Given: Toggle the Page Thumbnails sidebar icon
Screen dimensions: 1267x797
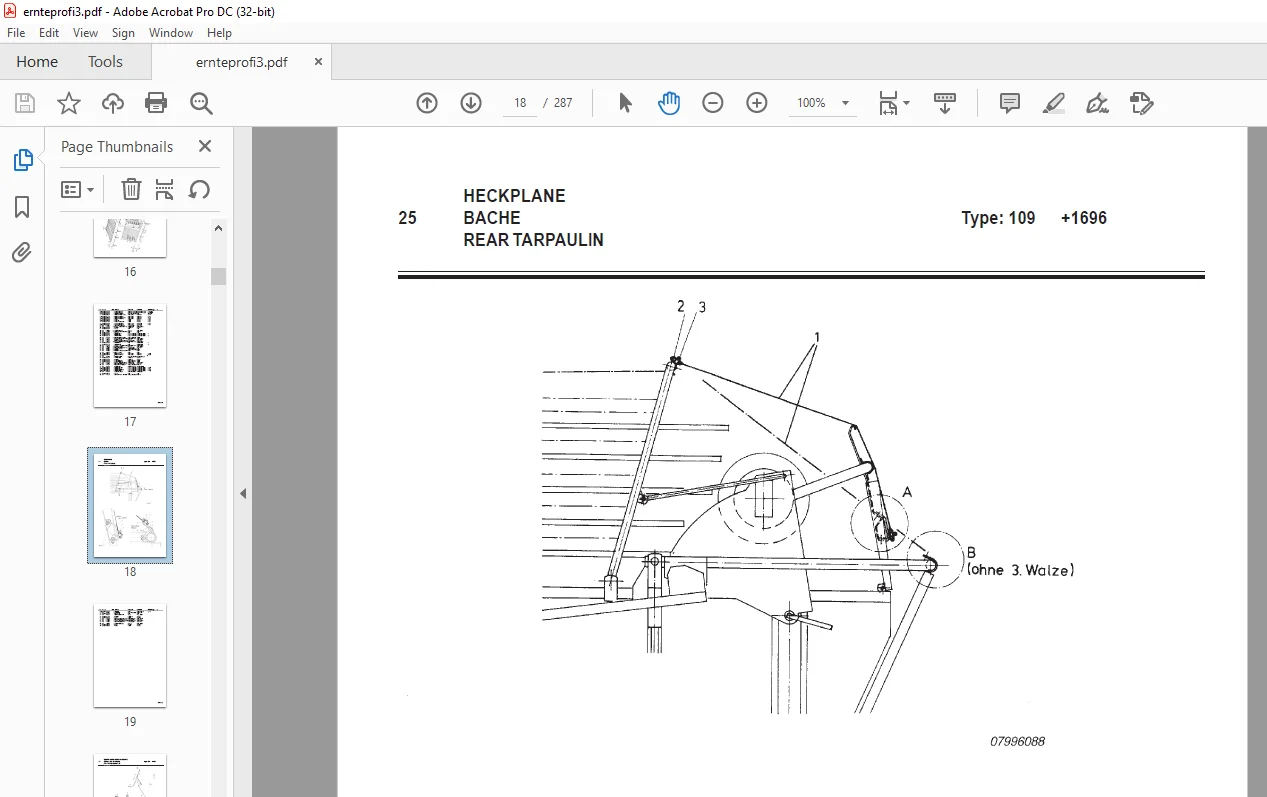Looking at the screenshot, I should tap(22, 160).
